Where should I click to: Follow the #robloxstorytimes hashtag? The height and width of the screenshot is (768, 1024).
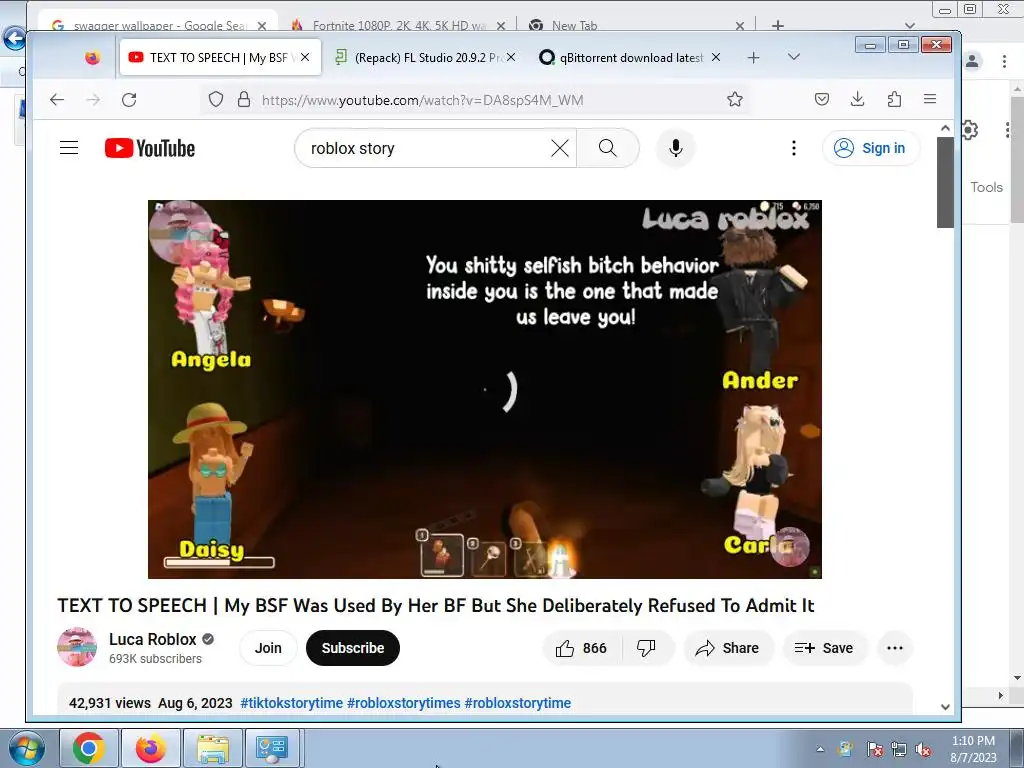click(404, 703)
